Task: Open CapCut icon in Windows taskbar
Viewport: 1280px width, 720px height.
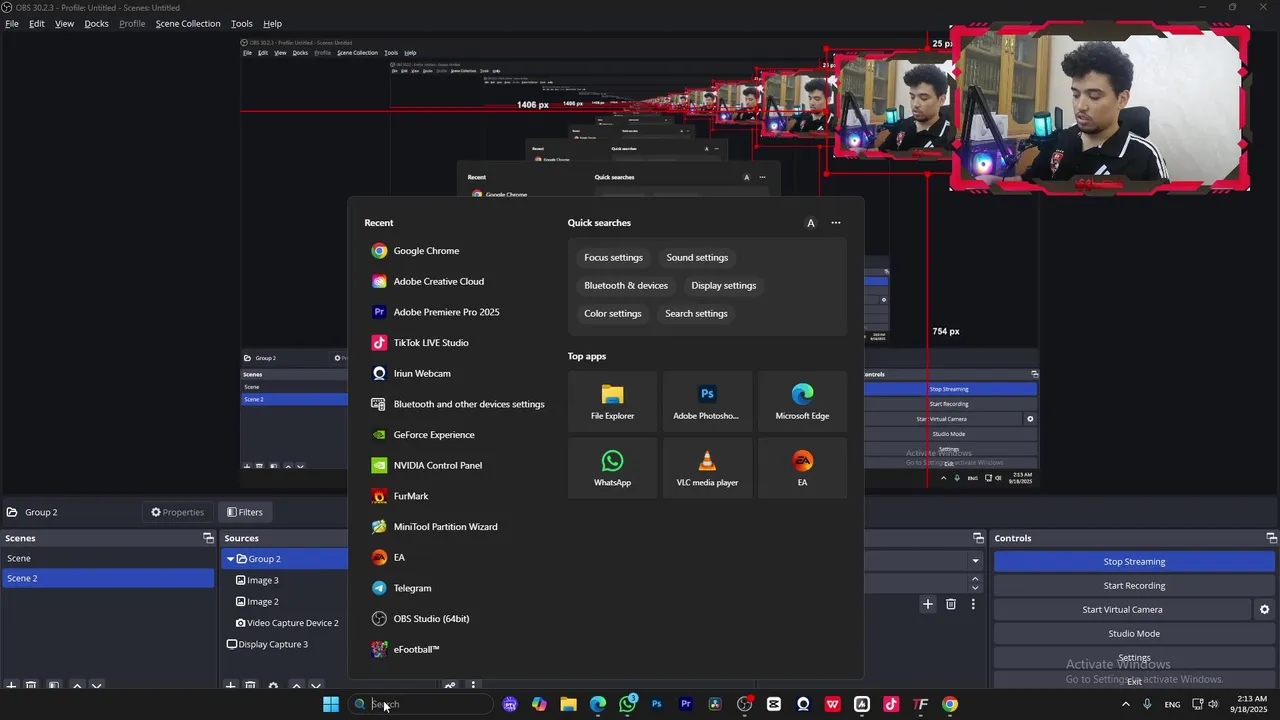Action: tap(774, 704)
